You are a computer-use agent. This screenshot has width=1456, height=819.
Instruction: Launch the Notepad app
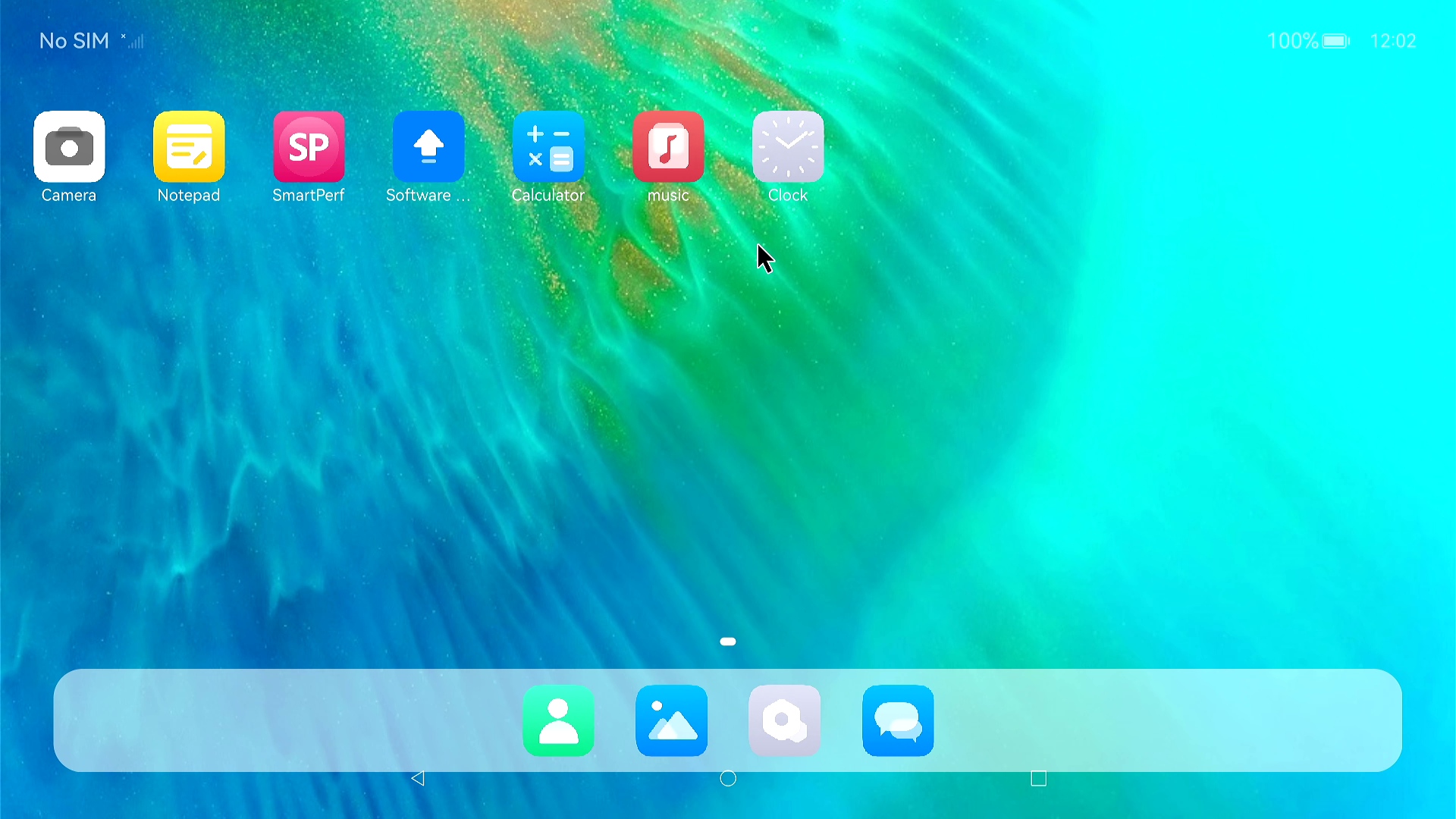point(189,147)
